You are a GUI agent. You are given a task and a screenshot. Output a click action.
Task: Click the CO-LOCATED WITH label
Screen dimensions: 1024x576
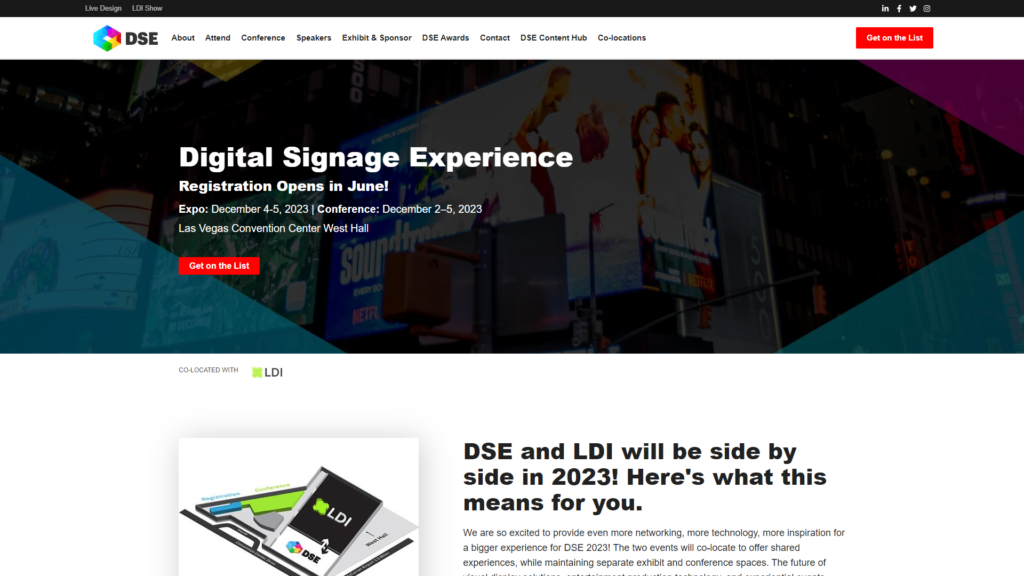[208, 370]
